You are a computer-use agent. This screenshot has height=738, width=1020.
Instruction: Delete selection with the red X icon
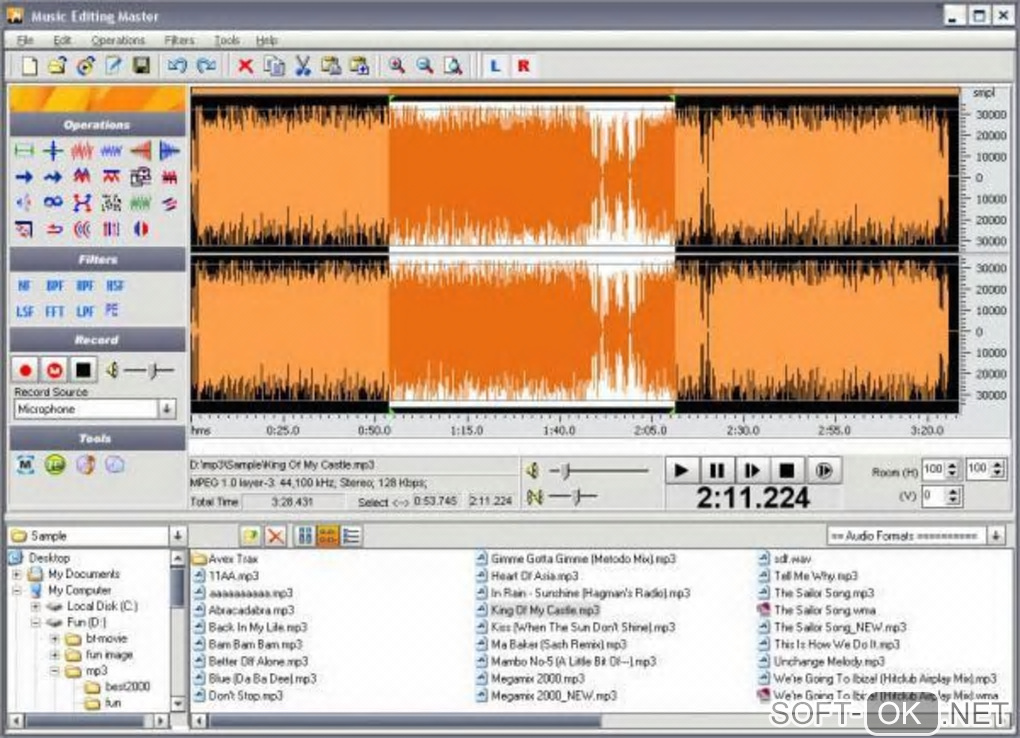point(245,66)
